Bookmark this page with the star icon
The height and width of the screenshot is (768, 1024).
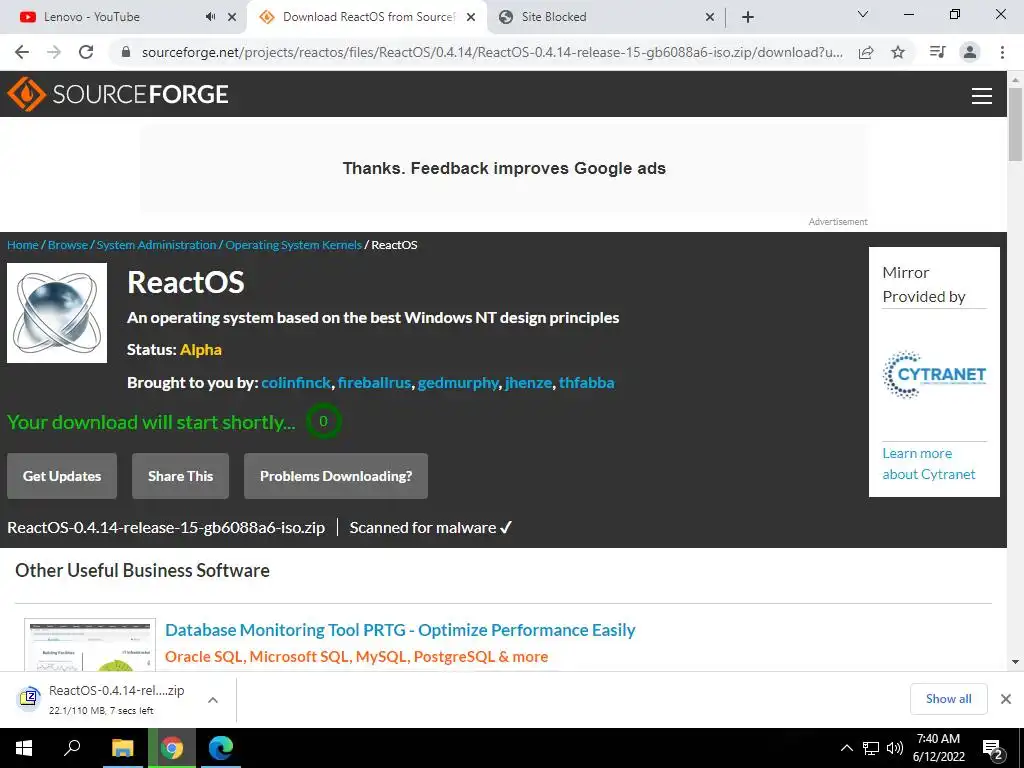point(898,52)
